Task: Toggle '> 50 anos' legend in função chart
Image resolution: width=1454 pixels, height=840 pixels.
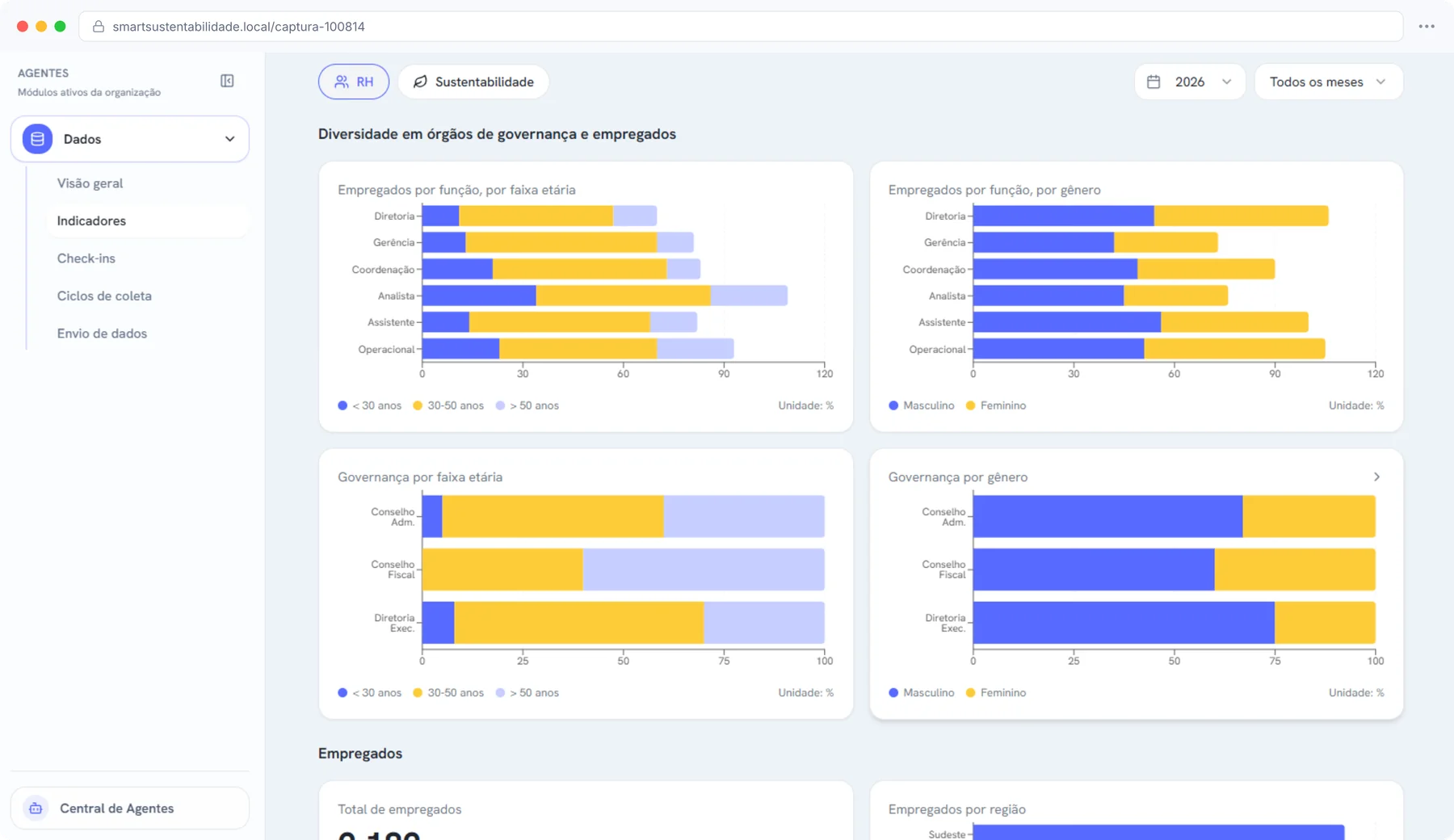Action: [x=527, y=405]
